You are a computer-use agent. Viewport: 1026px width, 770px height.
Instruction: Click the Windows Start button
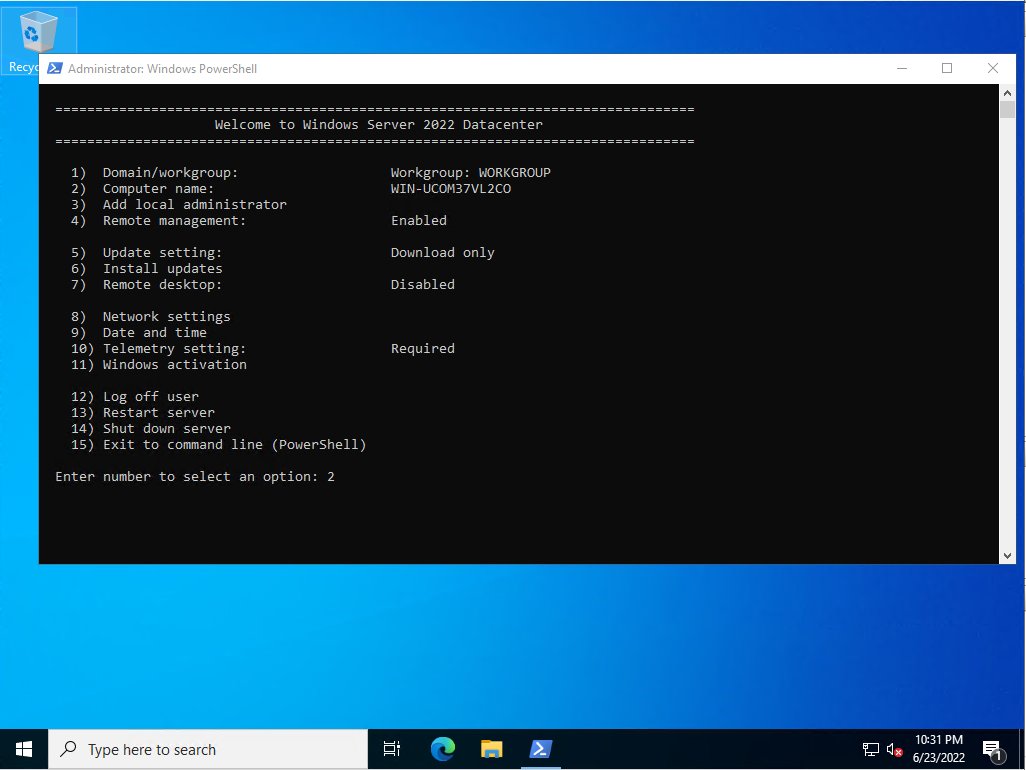22,748
